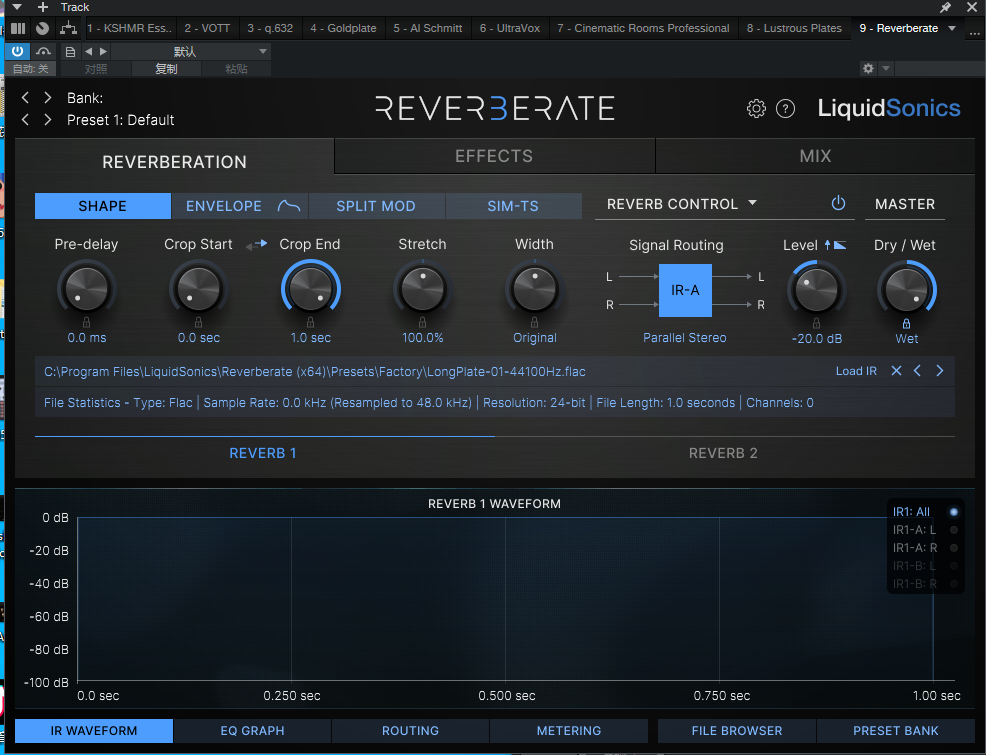Open REVERB CONTROL dropdown

[x=682, y=204]
